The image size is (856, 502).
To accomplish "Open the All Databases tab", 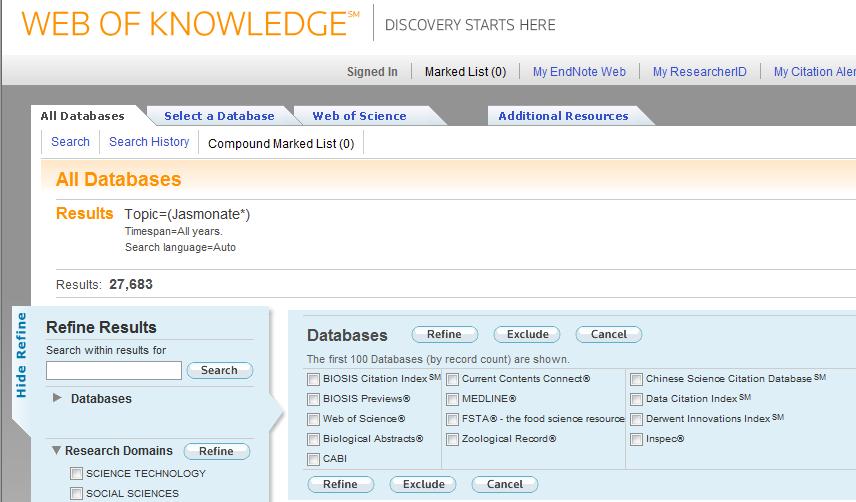I will (x=82, y=116).
